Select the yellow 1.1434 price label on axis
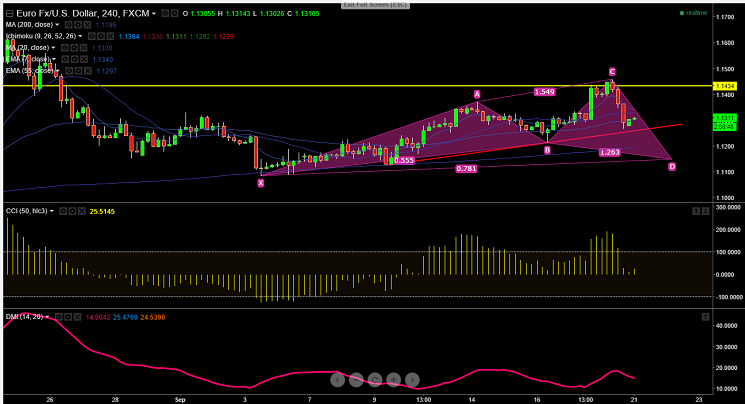745x404 pixels. pyautogui.click(x=725, y=86)
